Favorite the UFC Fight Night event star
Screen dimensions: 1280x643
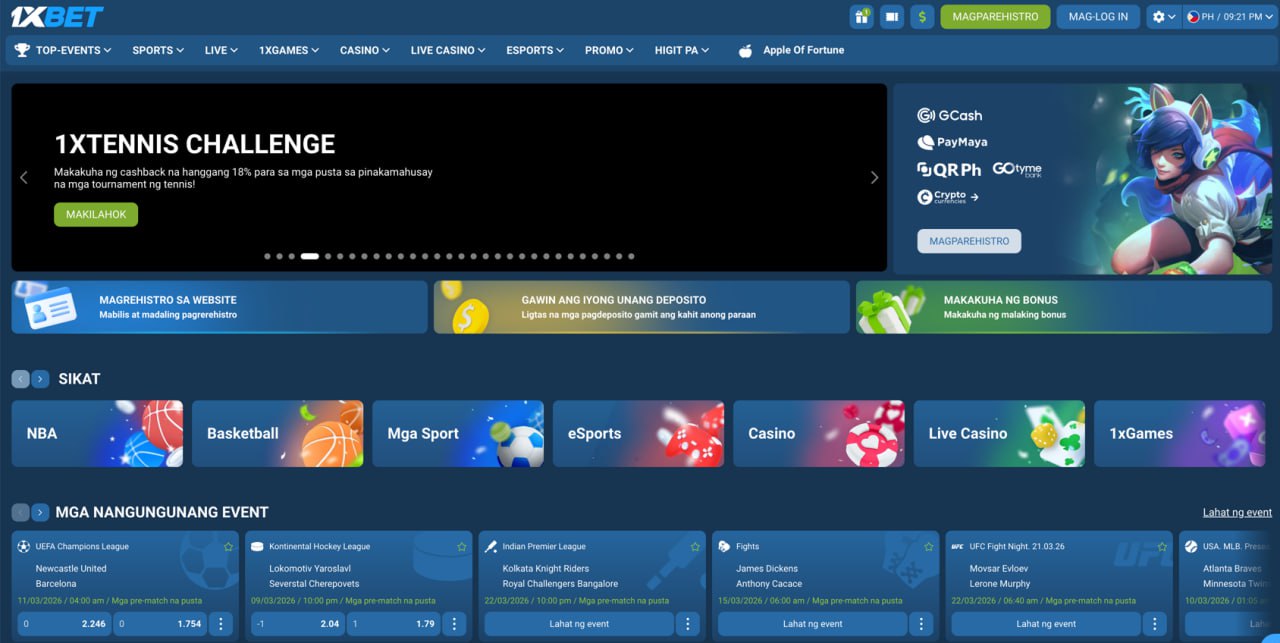pos(1161,547)
